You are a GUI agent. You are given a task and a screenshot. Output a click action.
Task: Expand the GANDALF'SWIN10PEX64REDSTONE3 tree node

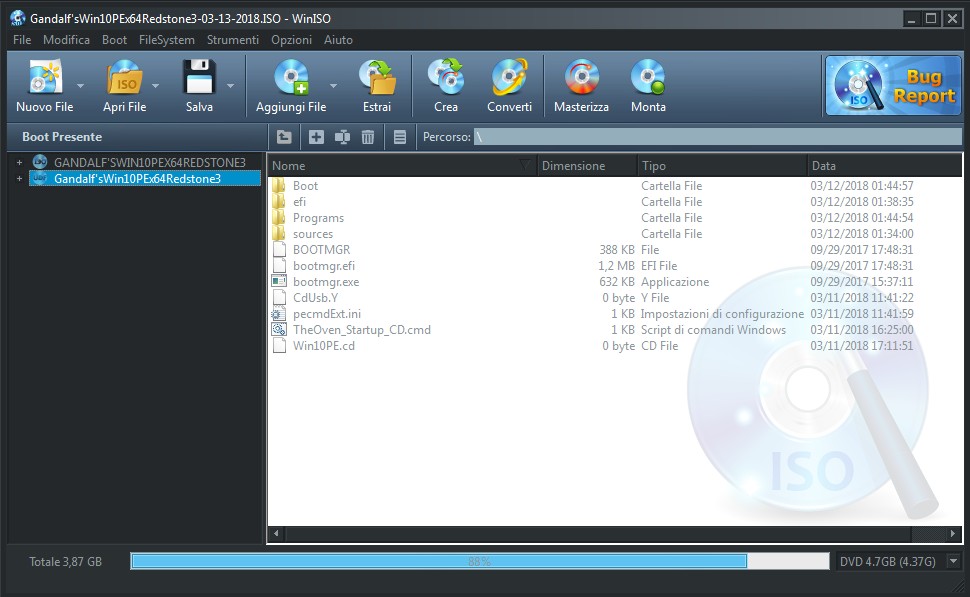[19, 162]
